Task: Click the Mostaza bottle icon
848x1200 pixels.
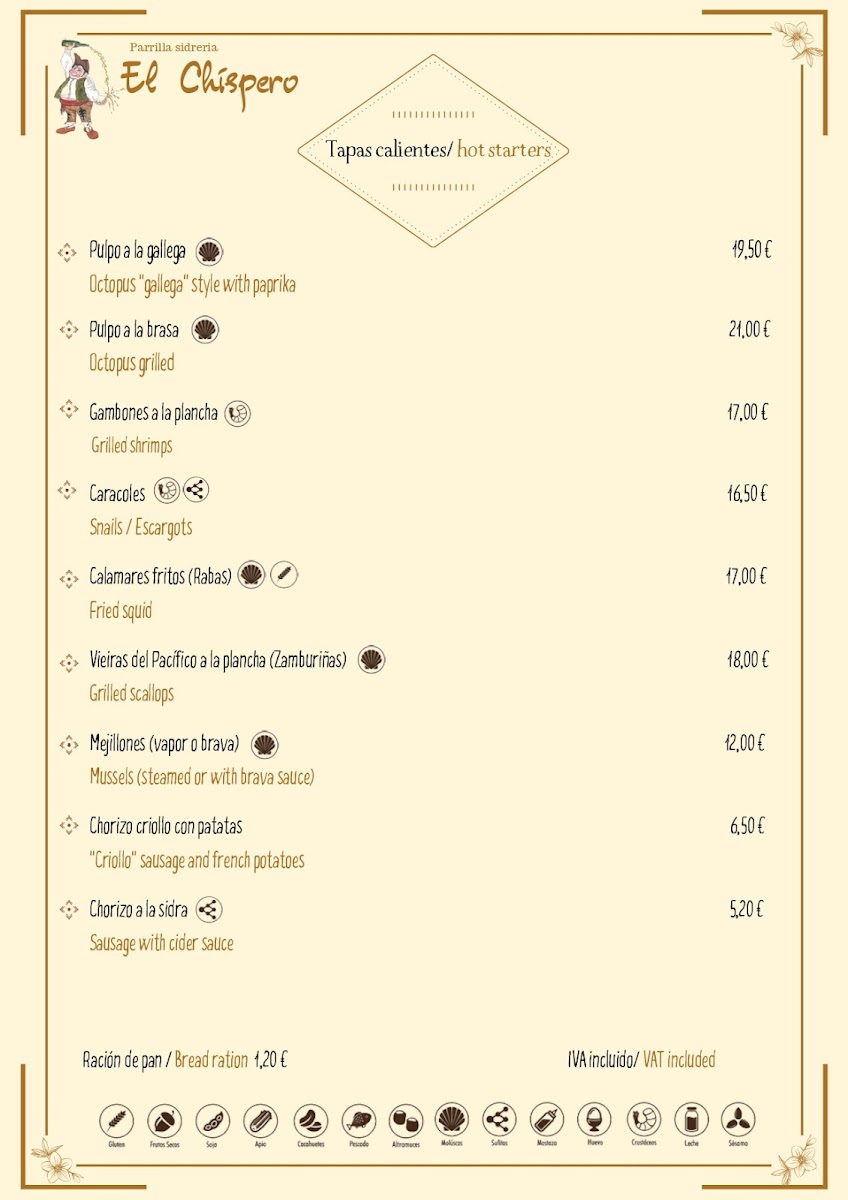Action: click(x=546, y=1120)
